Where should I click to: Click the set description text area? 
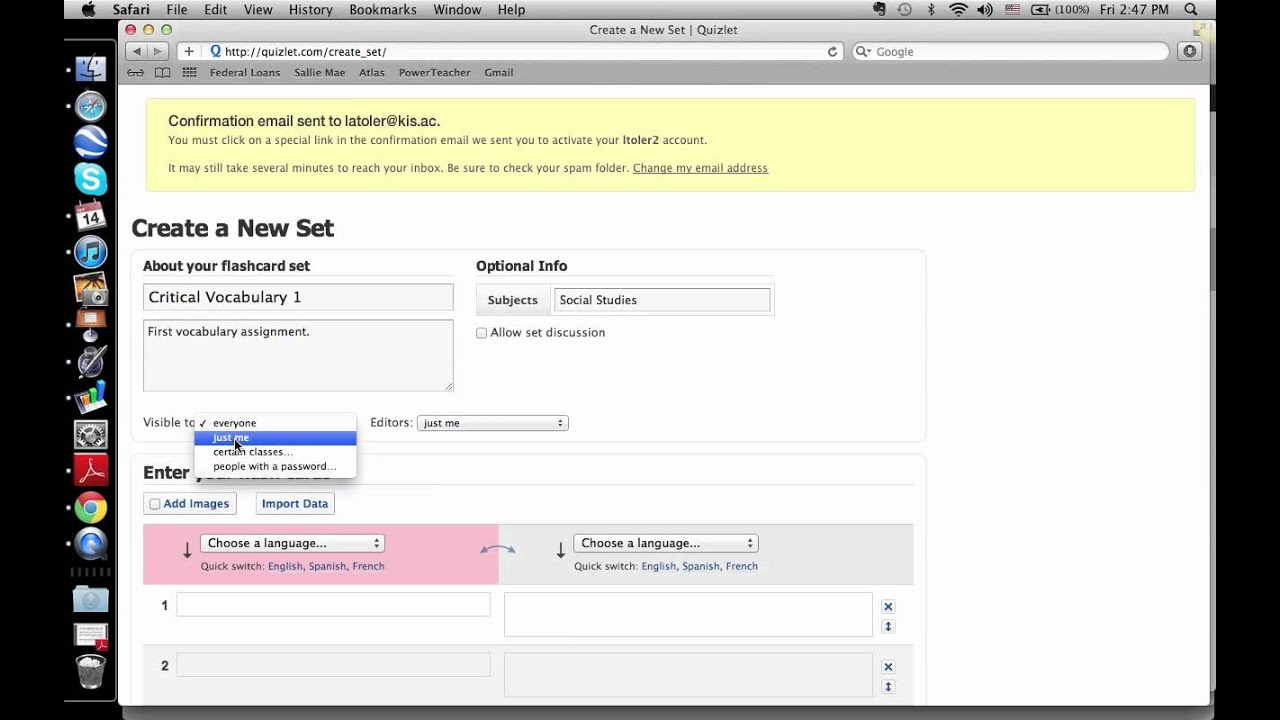tap(298, 355)
